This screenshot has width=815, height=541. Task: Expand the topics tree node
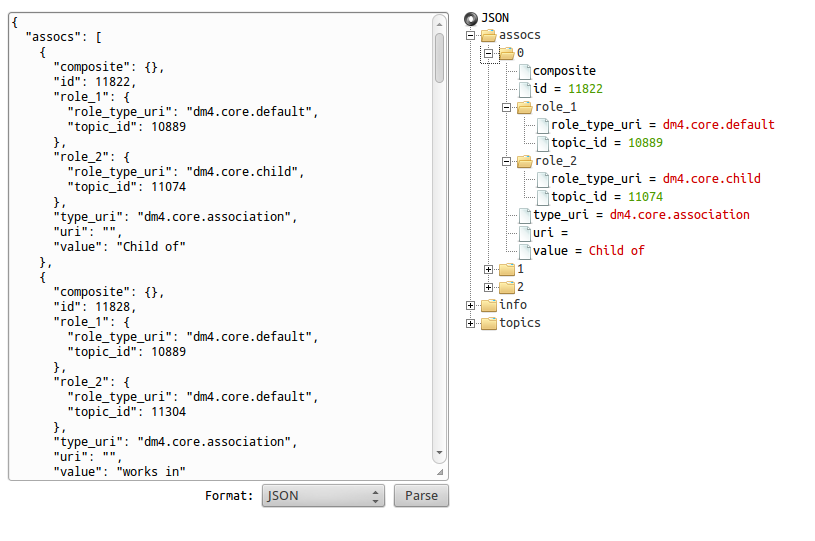coord(471,323)
